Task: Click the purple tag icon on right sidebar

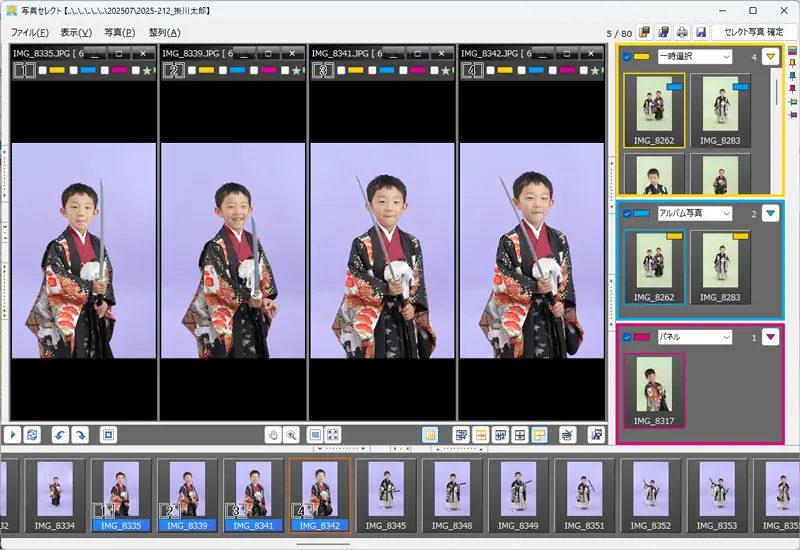Action: coord(792,115)
